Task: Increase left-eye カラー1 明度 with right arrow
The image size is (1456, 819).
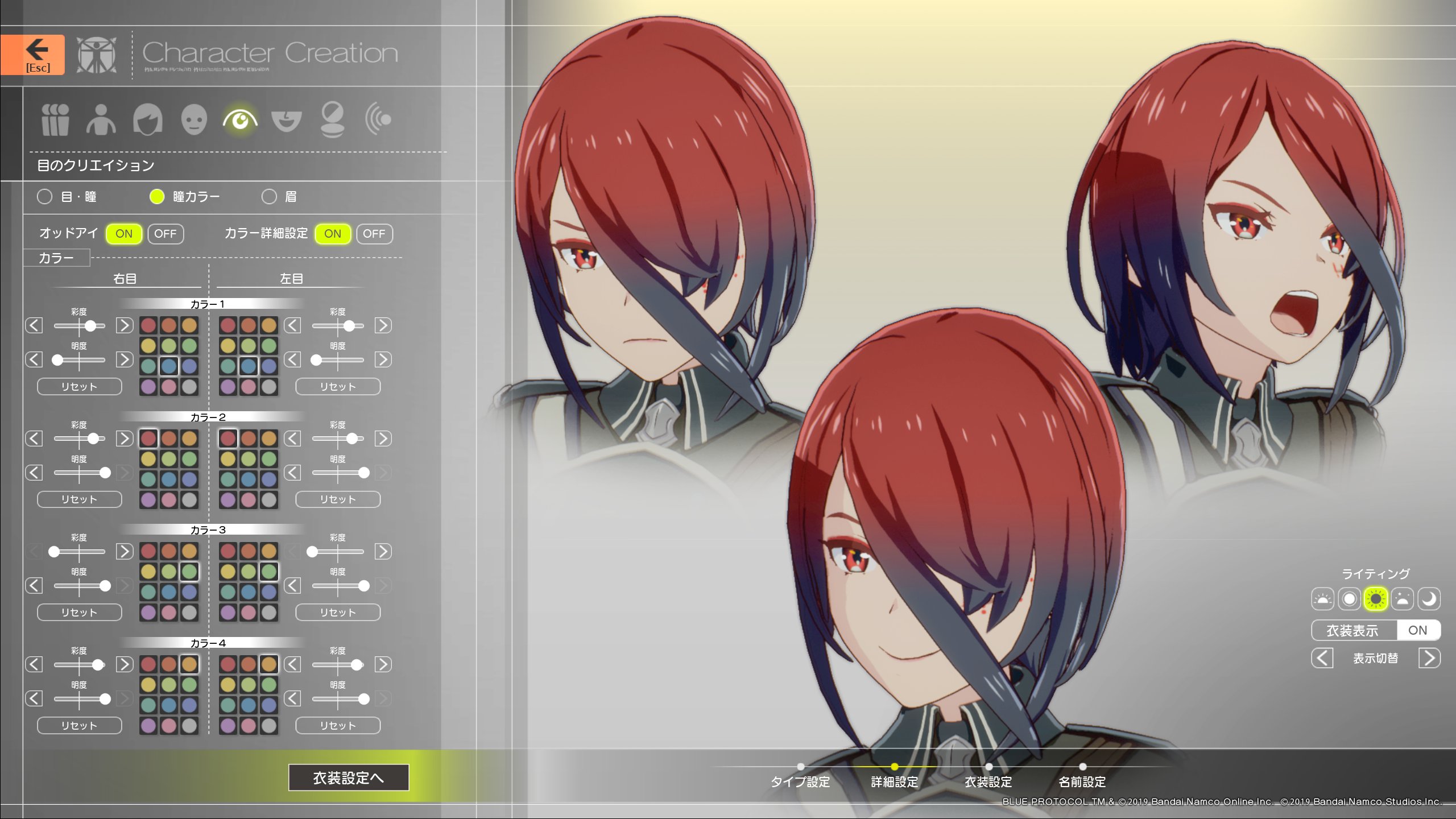Action: [x=383, y=359]
